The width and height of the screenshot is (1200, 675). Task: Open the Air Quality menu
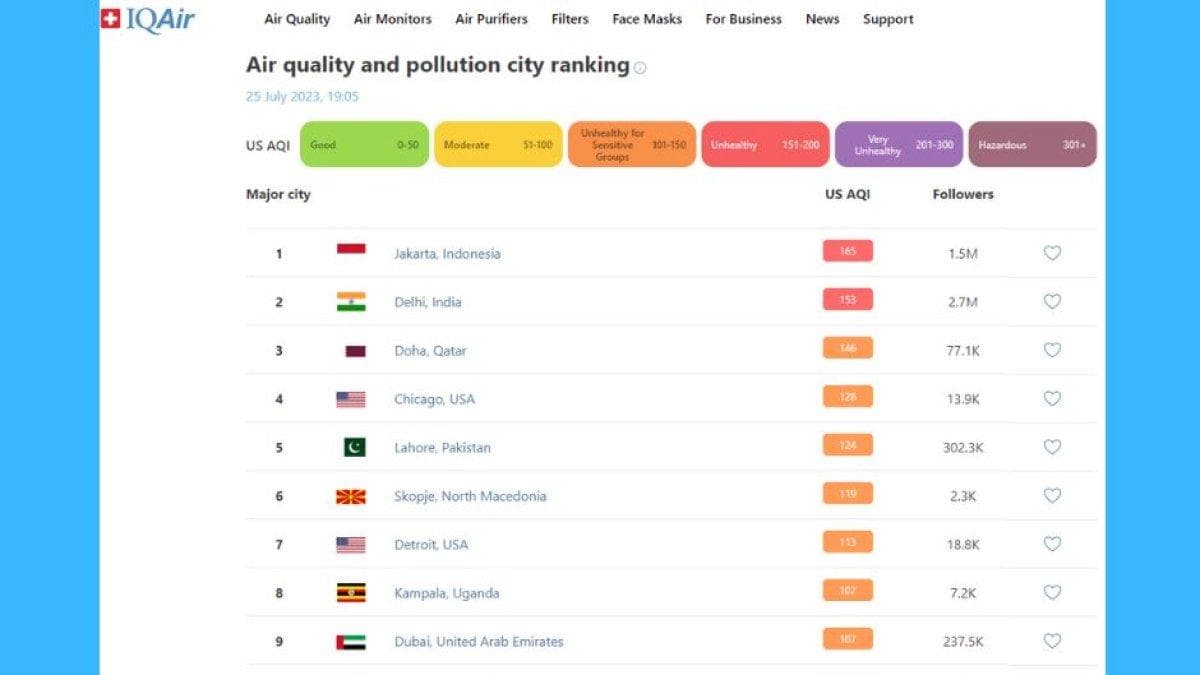pyautogui.click(x=297, y=19)
